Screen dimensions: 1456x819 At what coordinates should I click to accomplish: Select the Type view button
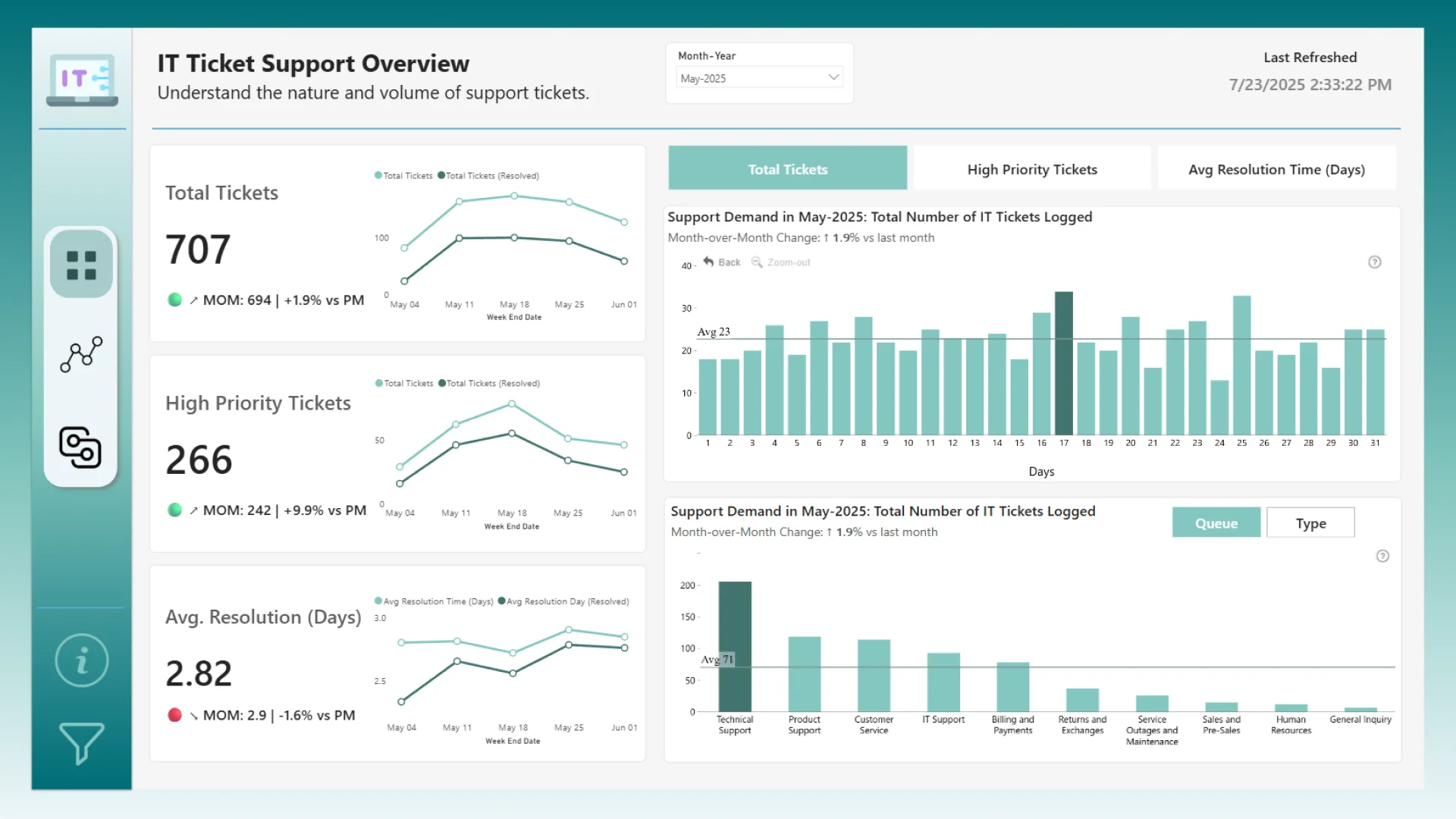(1310, 522)
